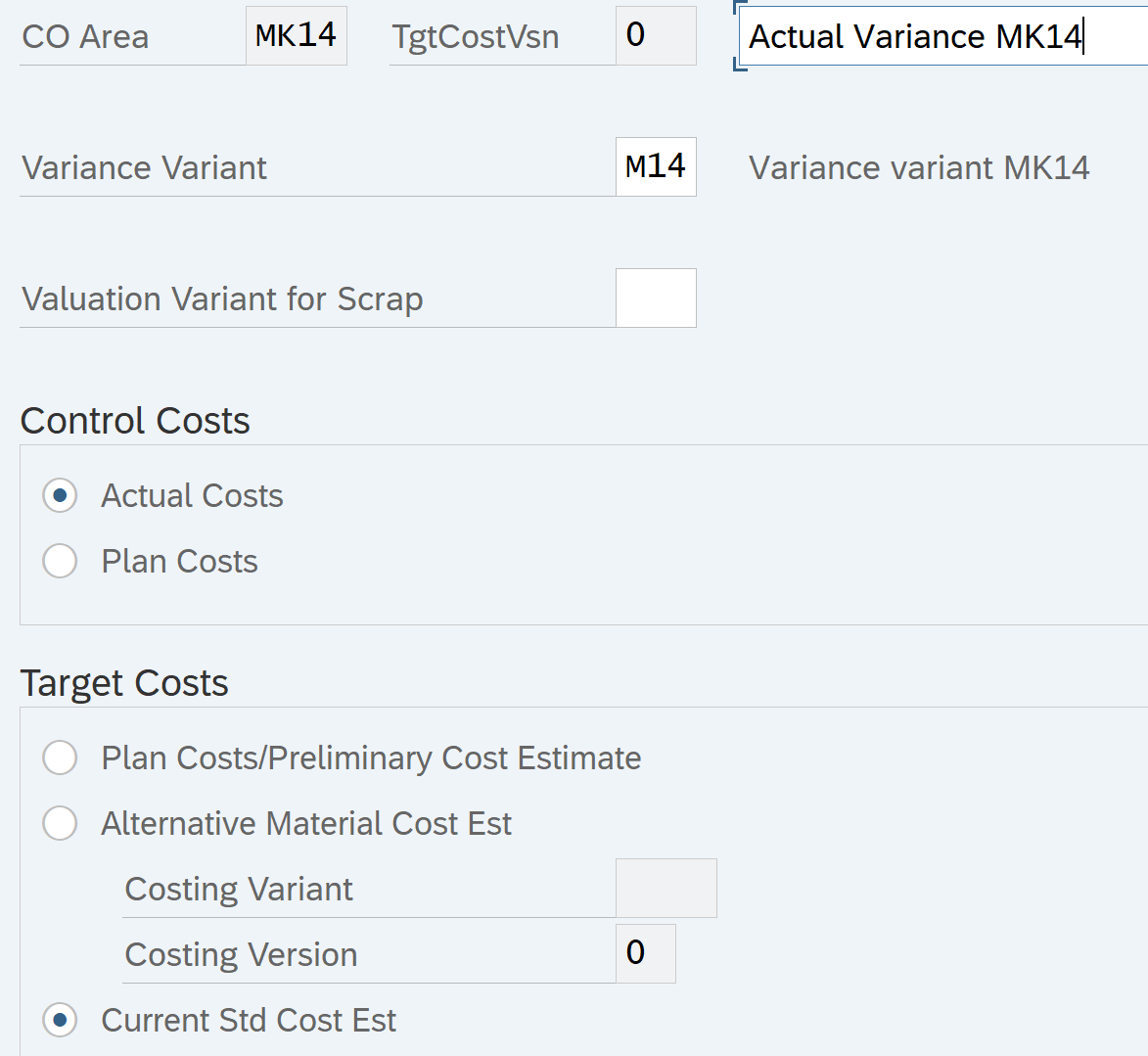
Task: Click the Costing Version label
Action: point(241,955)
